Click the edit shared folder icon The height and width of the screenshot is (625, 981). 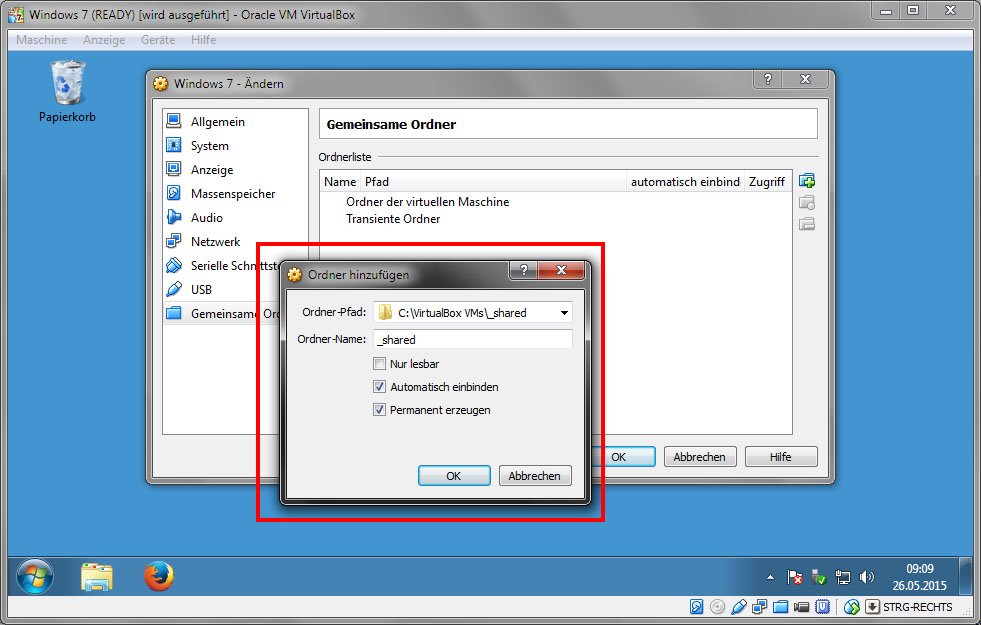click(807, 203)
